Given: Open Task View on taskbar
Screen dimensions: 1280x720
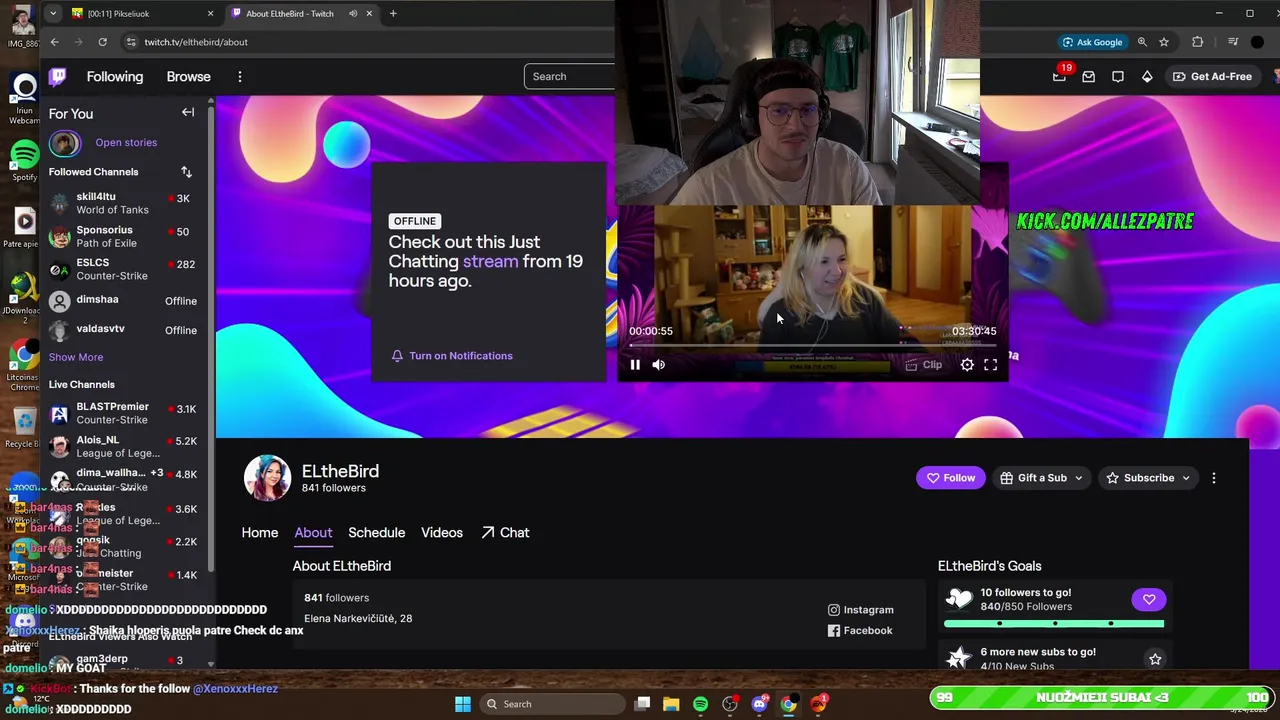Looking at the screenshot, I should click(x=642, y=704).
